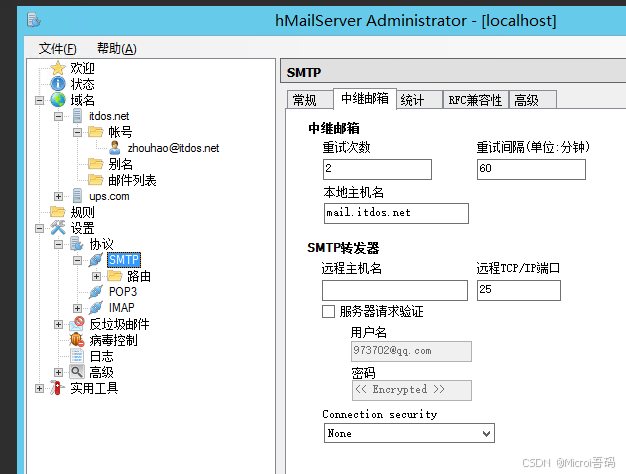The width and height of the screenshot is (626, 474).
Task: Click the folder icon next to 帐号
Action: (96, 131)
